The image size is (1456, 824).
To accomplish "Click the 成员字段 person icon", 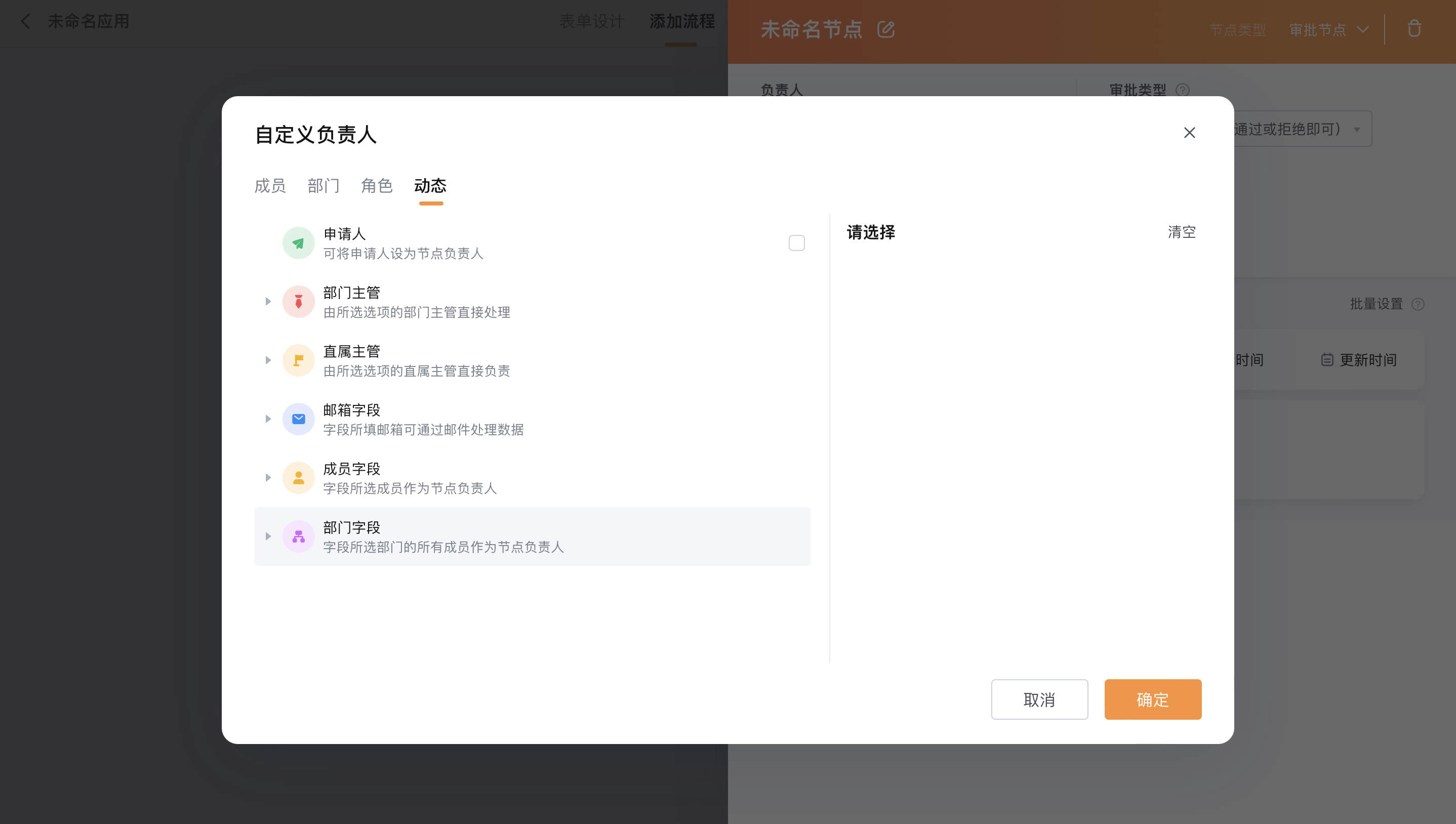I will [298, 478].
